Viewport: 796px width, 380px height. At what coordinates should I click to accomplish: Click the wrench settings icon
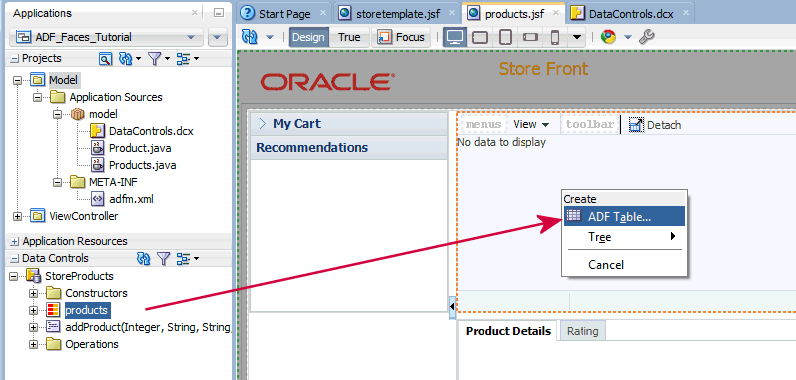point(646,37)
